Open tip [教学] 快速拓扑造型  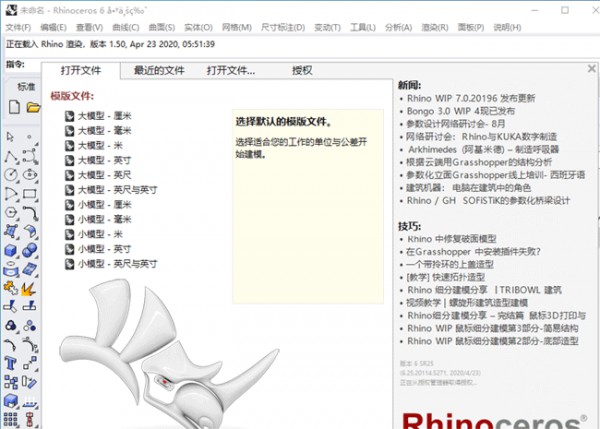click(x=446, y=277)
